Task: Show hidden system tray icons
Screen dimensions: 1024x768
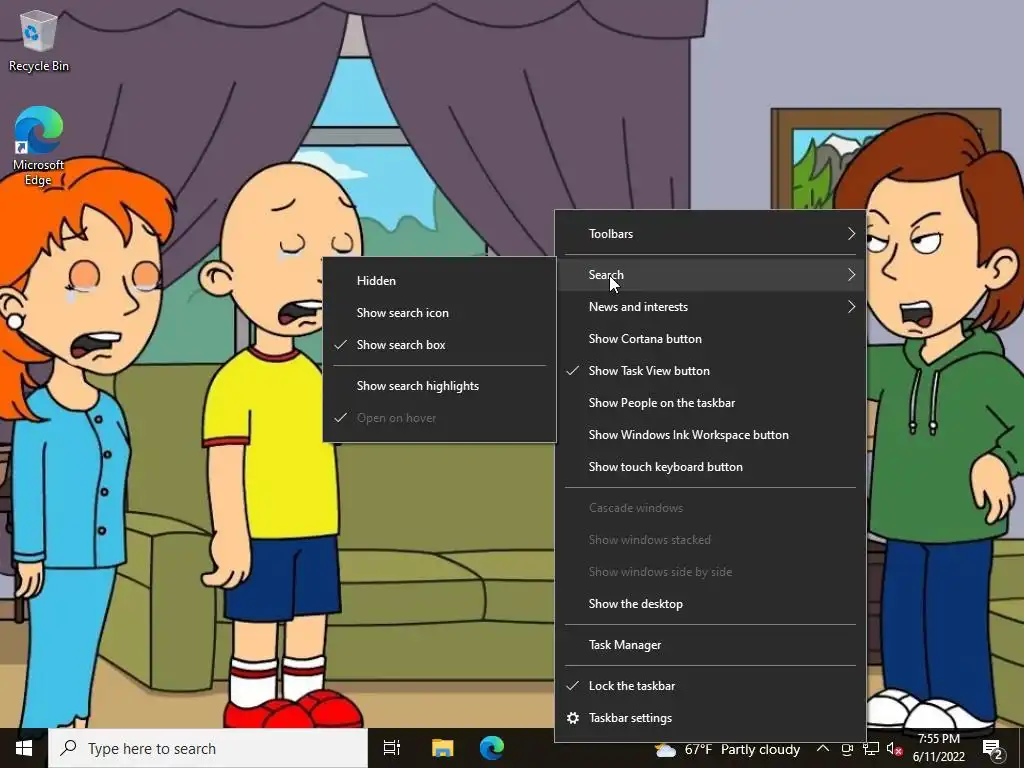Action: click(x=823, y=748)
